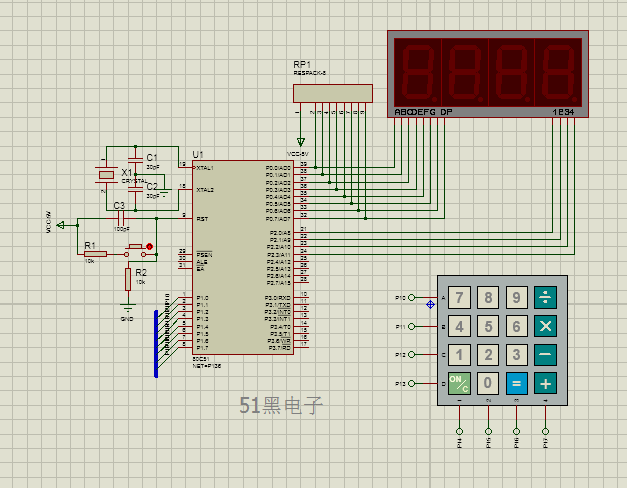Select capacitor C2 symbol

136,189
